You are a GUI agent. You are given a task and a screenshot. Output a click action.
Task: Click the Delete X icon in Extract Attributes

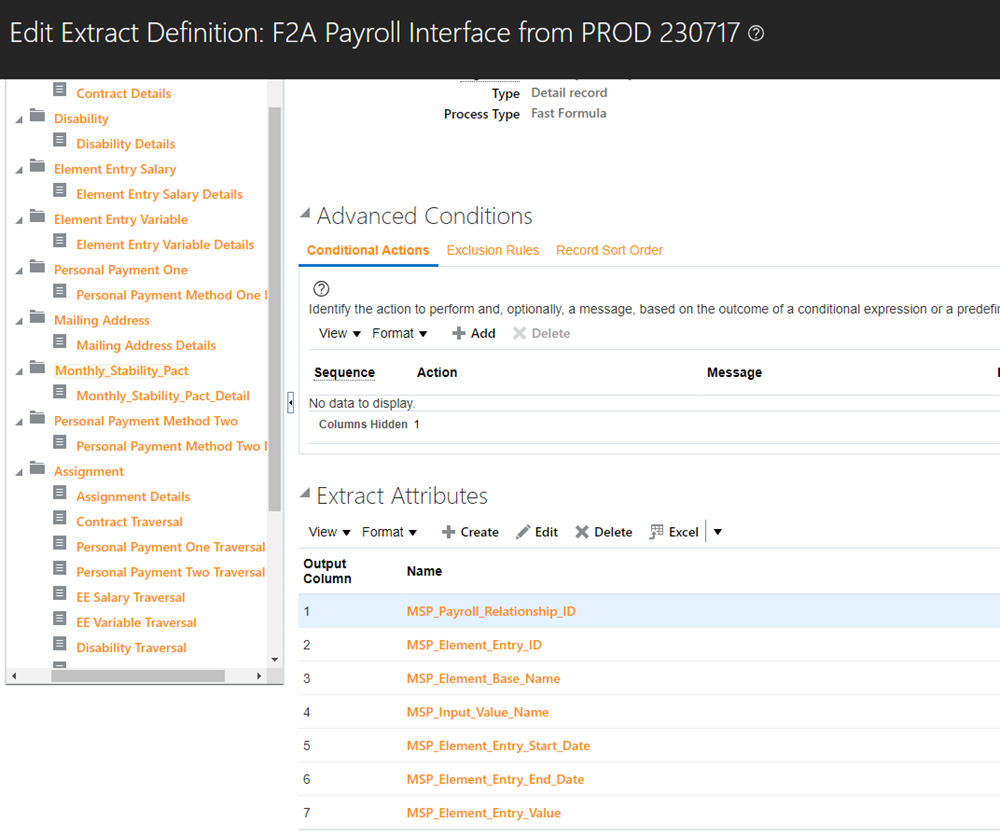click(582, 532)
